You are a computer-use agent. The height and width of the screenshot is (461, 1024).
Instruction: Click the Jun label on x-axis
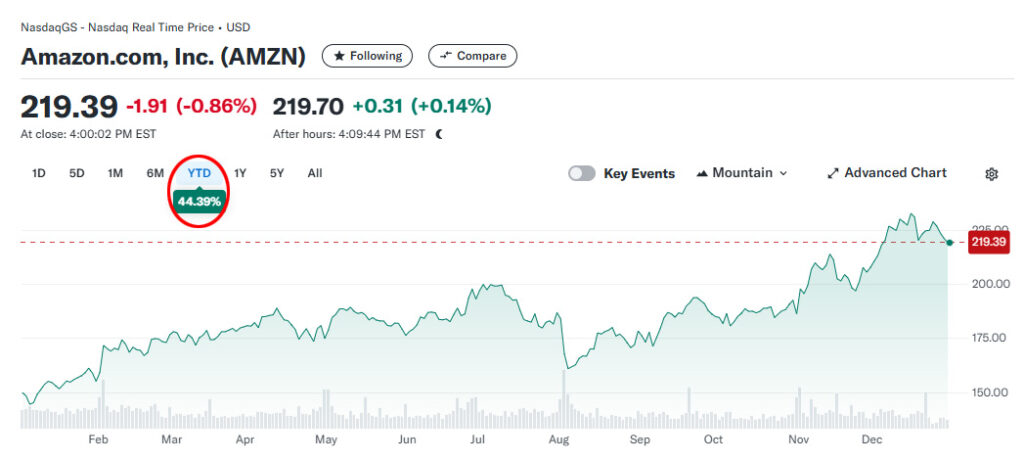[x=407, y=440]
